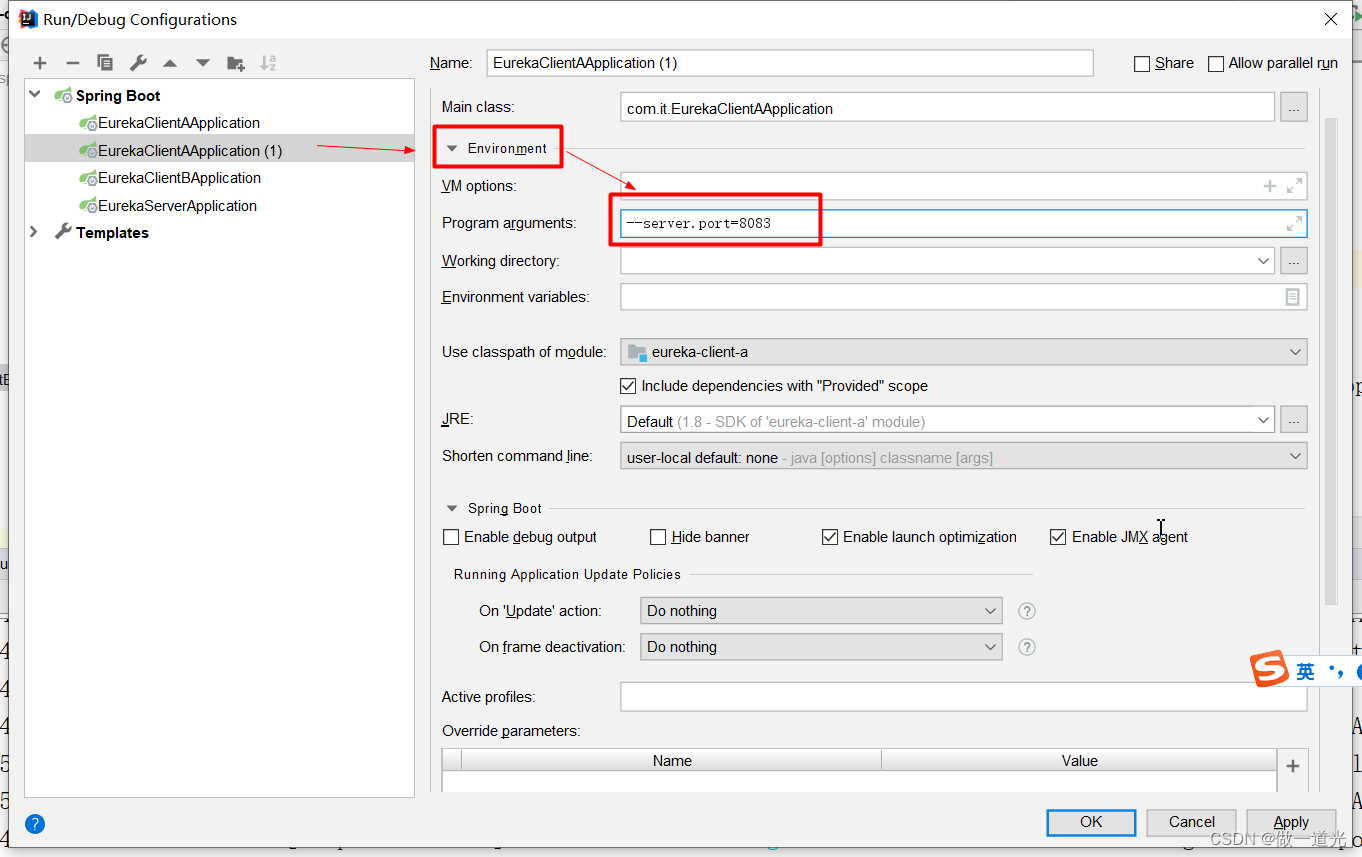
Task: Click the Name column header
Action: 672,761
